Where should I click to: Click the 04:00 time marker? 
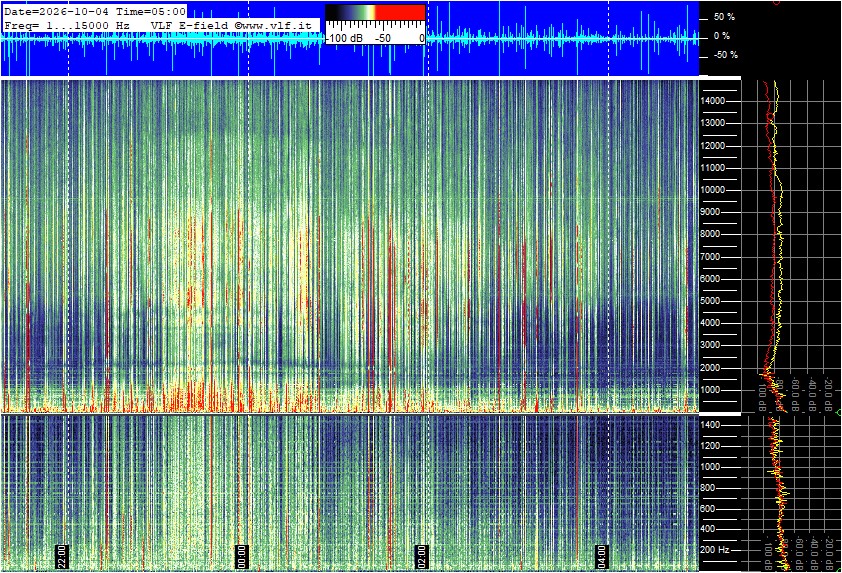[602, 557]
